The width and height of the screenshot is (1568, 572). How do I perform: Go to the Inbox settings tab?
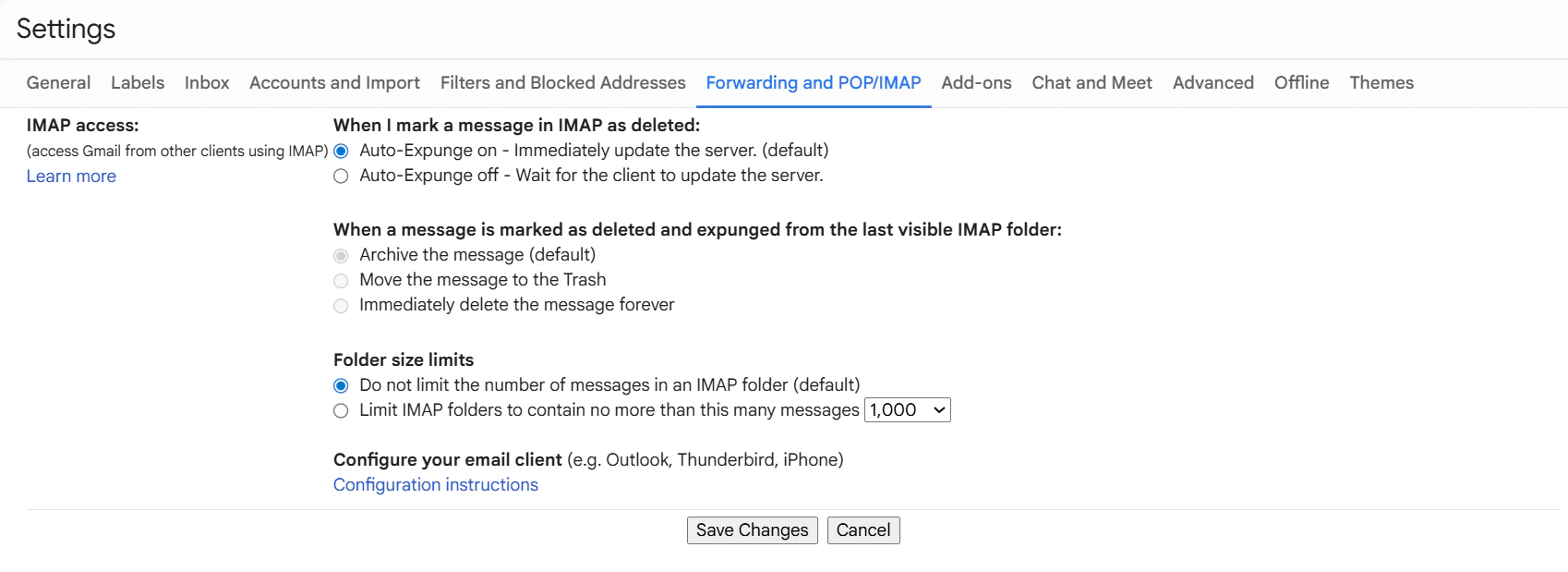click(x=206, y=82)
